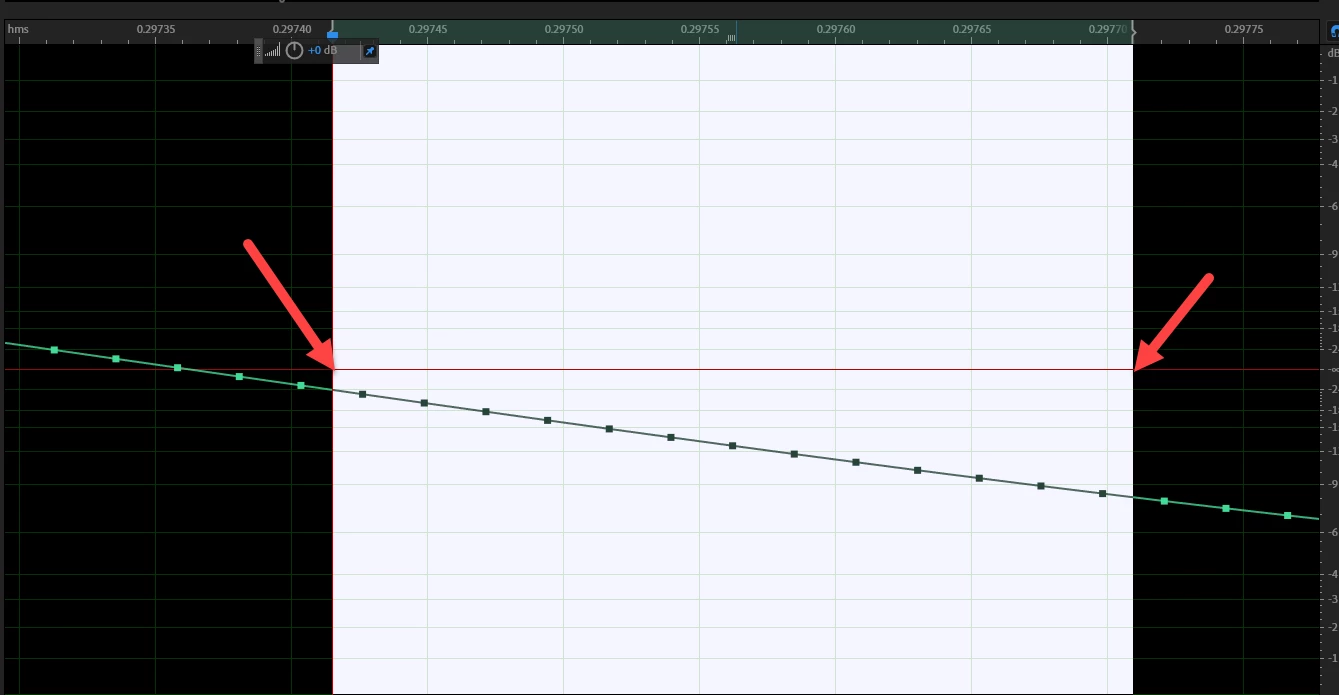Click the 0.29760 ruler time label
This screenshot has width=1339, height=695.
click(x=836, y=30)
